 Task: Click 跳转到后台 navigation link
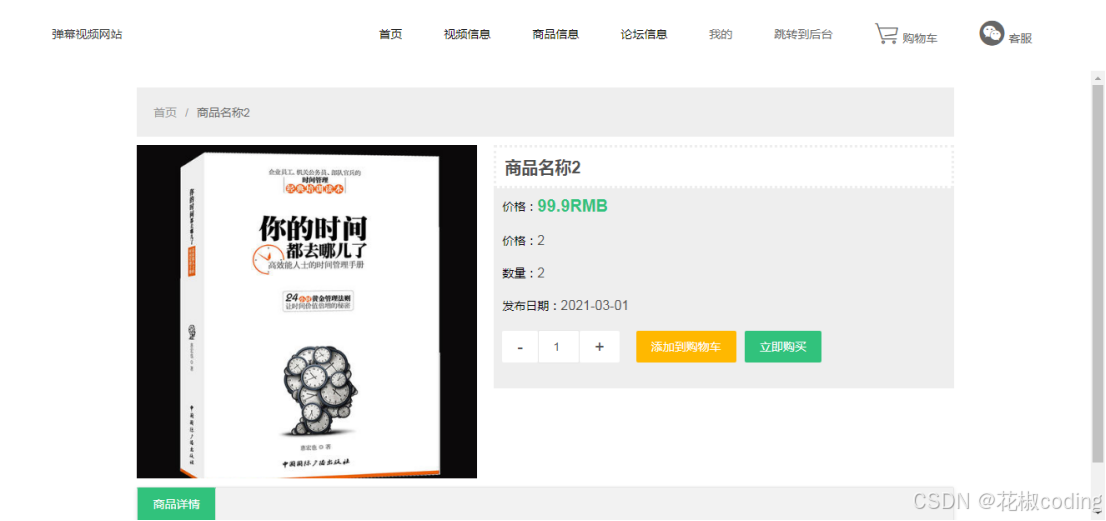tap(803, 34)
